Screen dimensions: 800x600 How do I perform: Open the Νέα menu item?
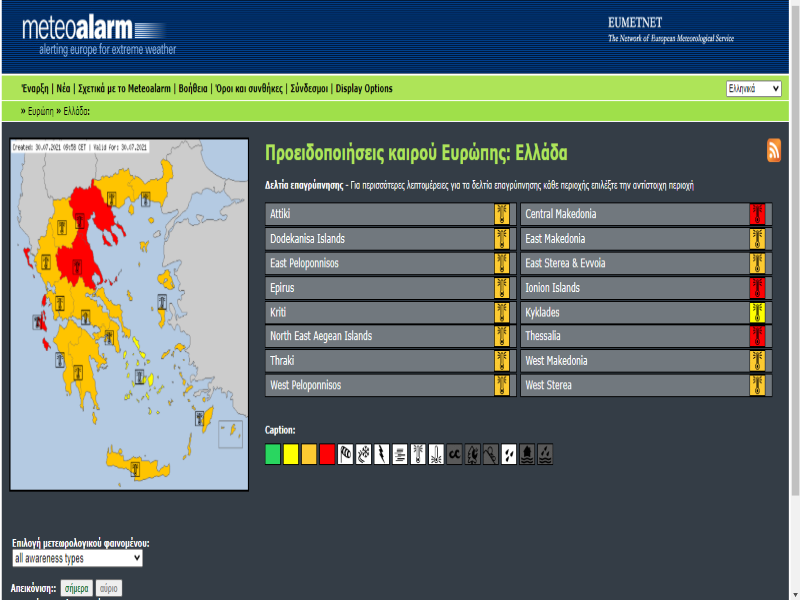(x=63, y=88)
